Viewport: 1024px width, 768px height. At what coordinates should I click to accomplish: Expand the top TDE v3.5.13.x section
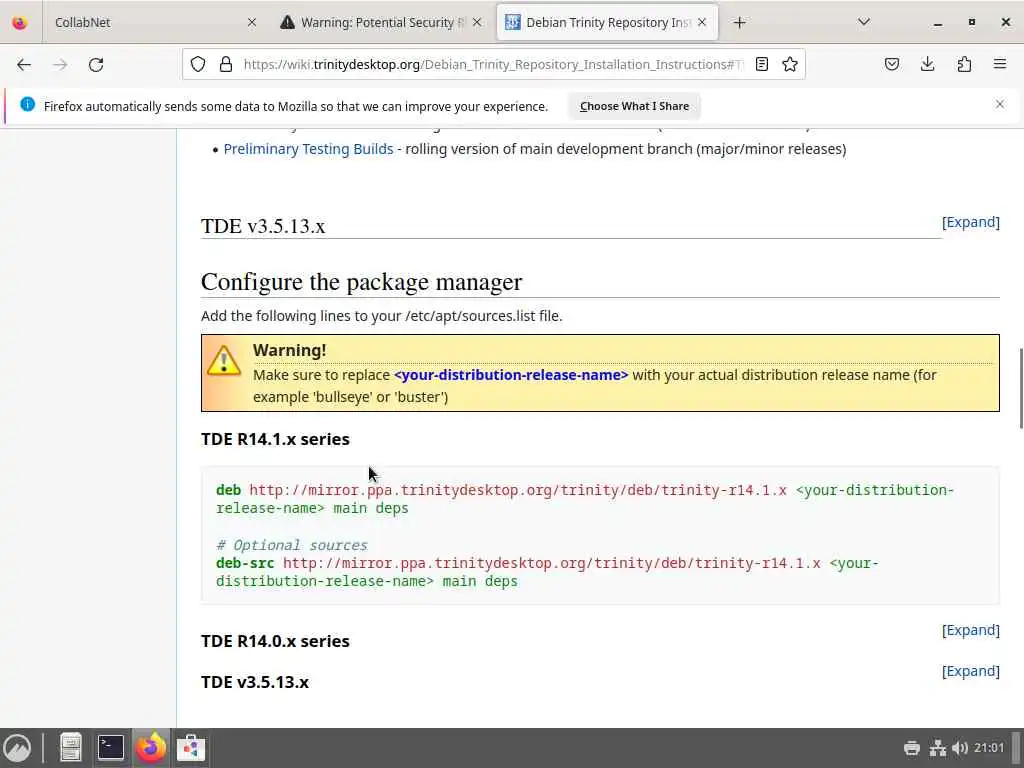point(970,222)
